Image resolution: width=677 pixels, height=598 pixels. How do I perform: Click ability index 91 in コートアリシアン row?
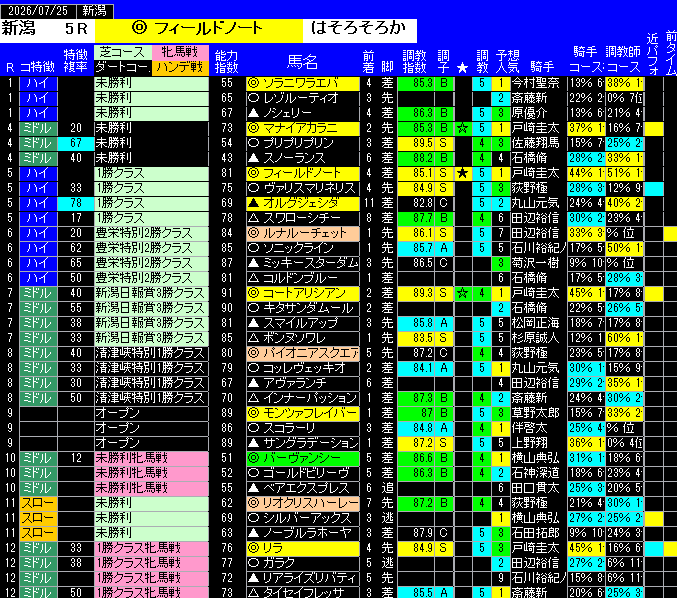coord(227,293)
